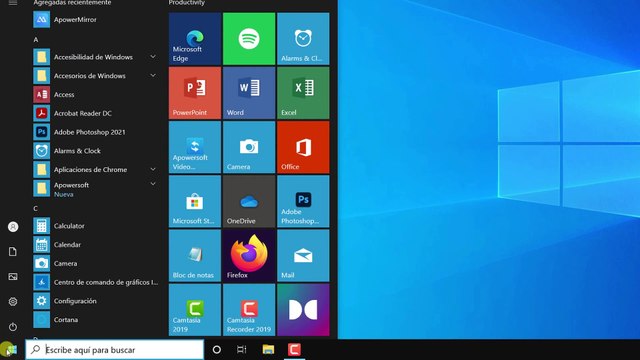This screenshot has height=360, width=640.
Task: Open ApowerMirror from the app list
Action: [x=96, y=20]
